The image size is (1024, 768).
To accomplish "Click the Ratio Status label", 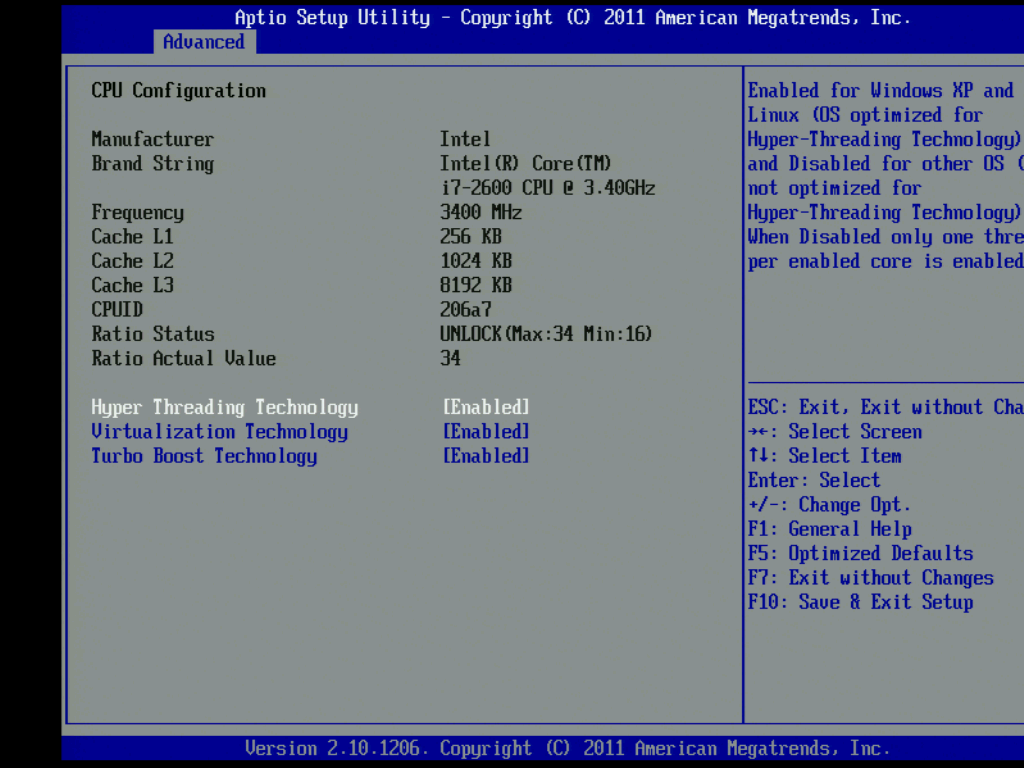I will click(153, 334).
